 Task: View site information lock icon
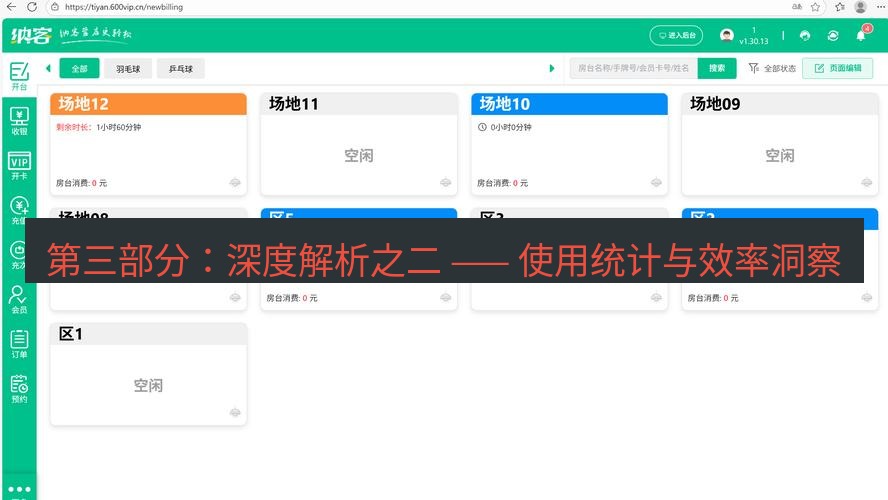click(54, 7)
